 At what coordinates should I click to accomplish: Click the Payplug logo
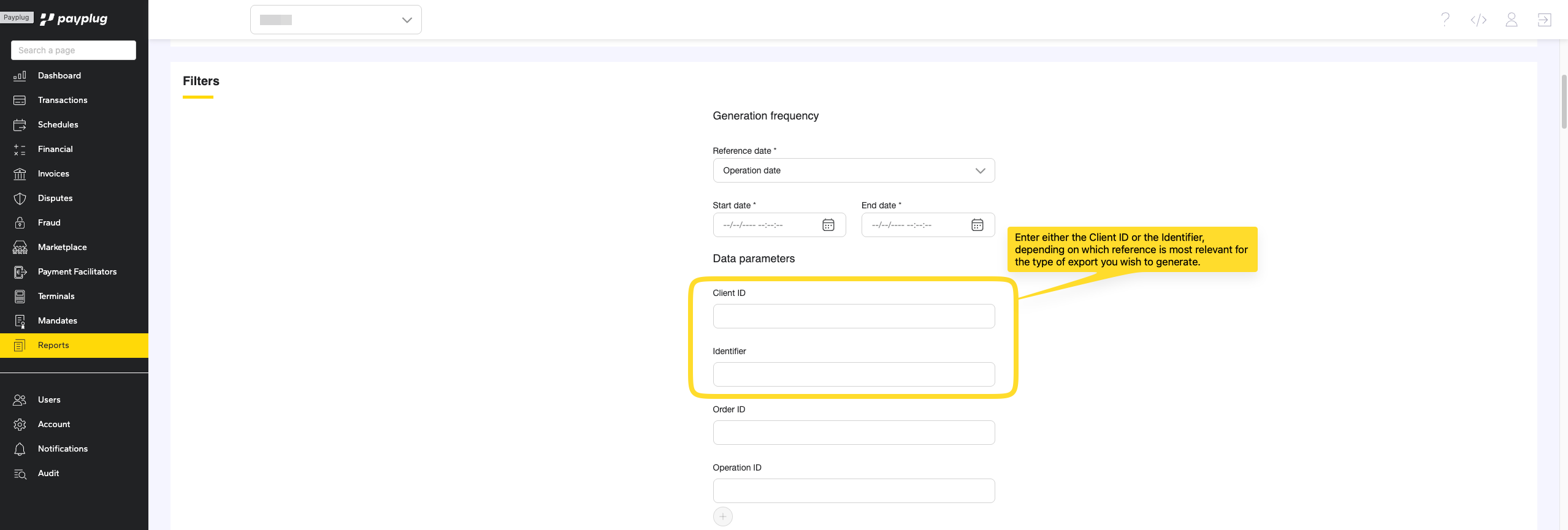(x=74, y=19)
